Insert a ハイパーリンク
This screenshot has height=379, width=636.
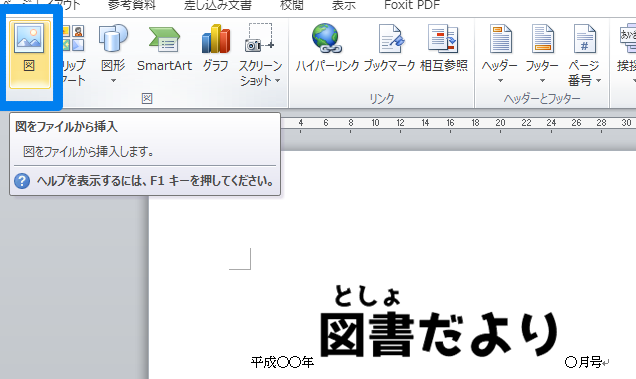pos(327,49)
